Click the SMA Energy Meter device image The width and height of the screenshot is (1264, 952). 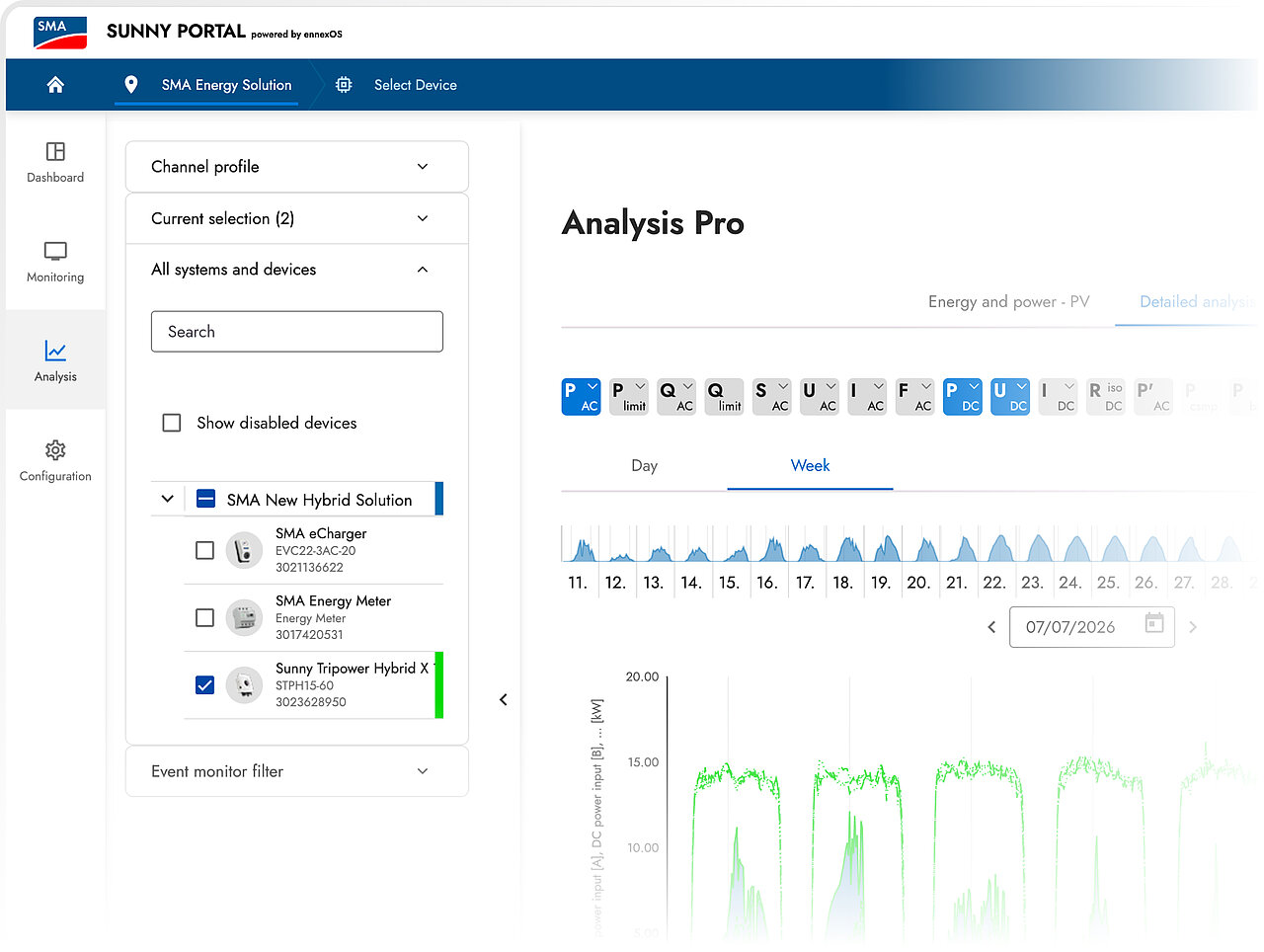pos(244,617)
